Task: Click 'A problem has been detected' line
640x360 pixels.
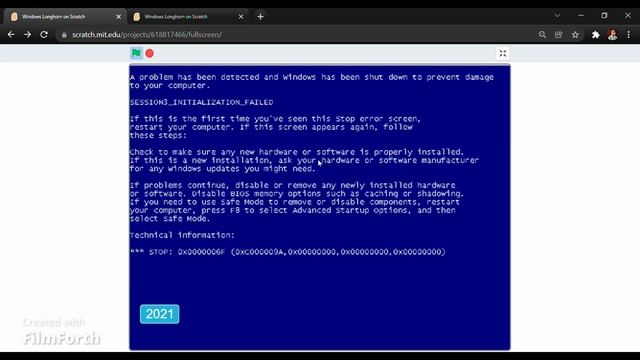Action: pos(312,77)
